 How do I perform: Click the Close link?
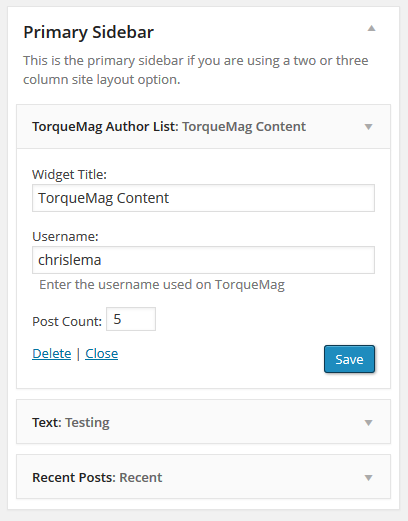pyautogui.click(x=102, y=353)
